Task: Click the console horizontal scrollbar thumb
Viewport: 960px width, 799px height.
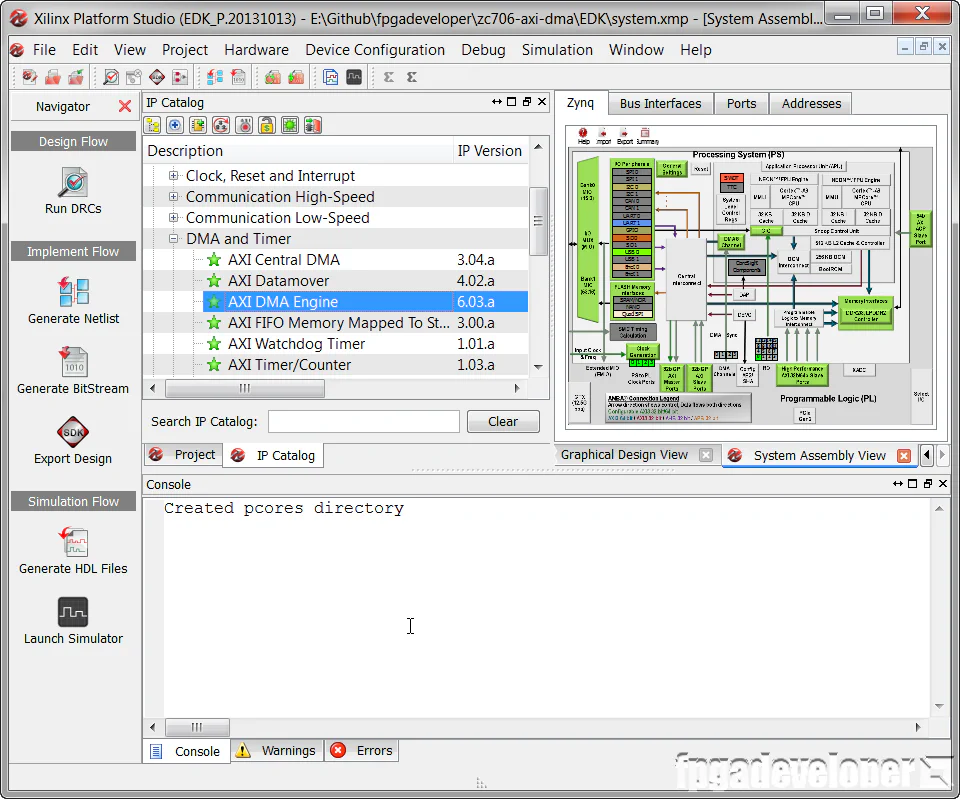Action: click(196, 728)
